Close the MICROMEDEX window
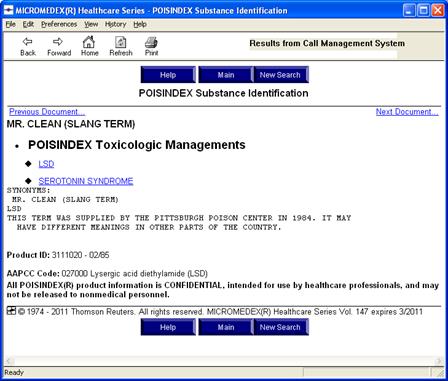Image resolution: width=448 pixels, height=381 pixels. [438, 11]
